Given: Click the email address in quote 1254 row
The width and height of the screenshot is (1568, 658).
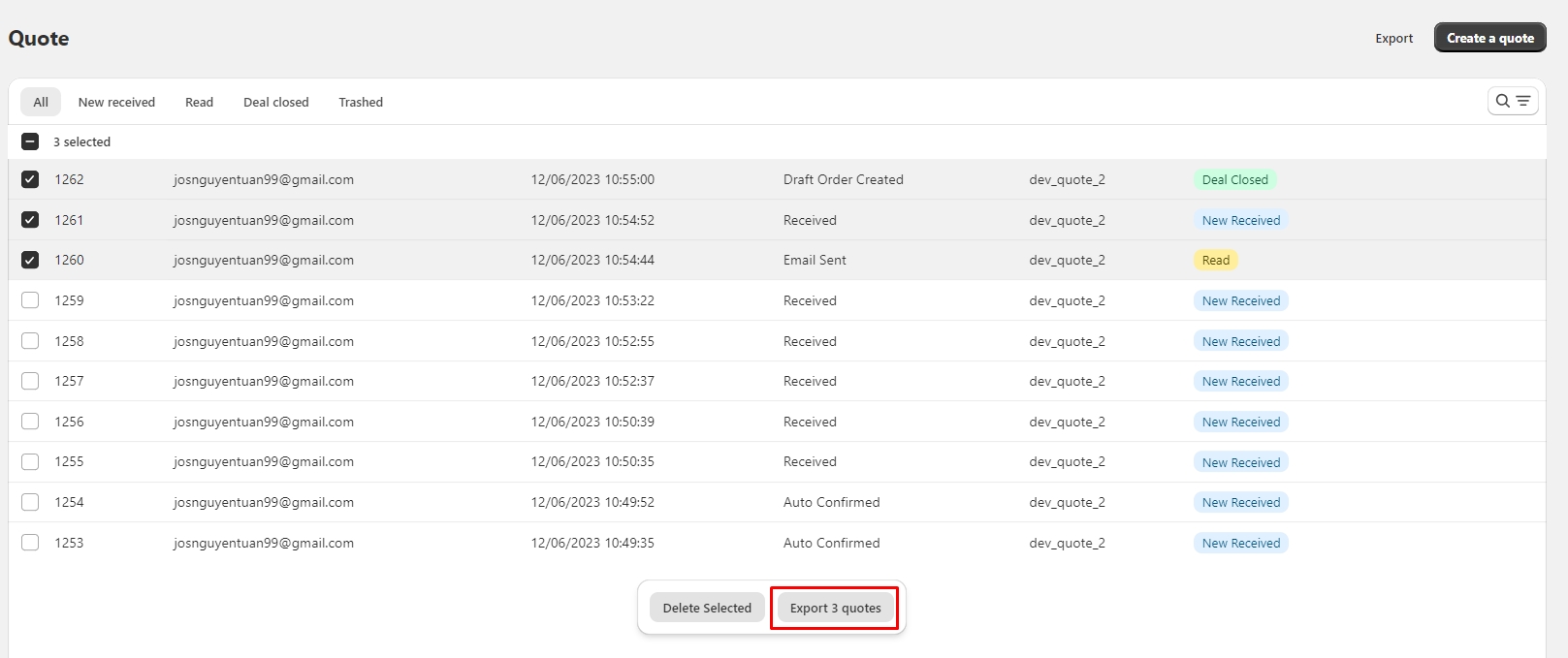Looking at the screenshot, I should (x=264, y=502).
